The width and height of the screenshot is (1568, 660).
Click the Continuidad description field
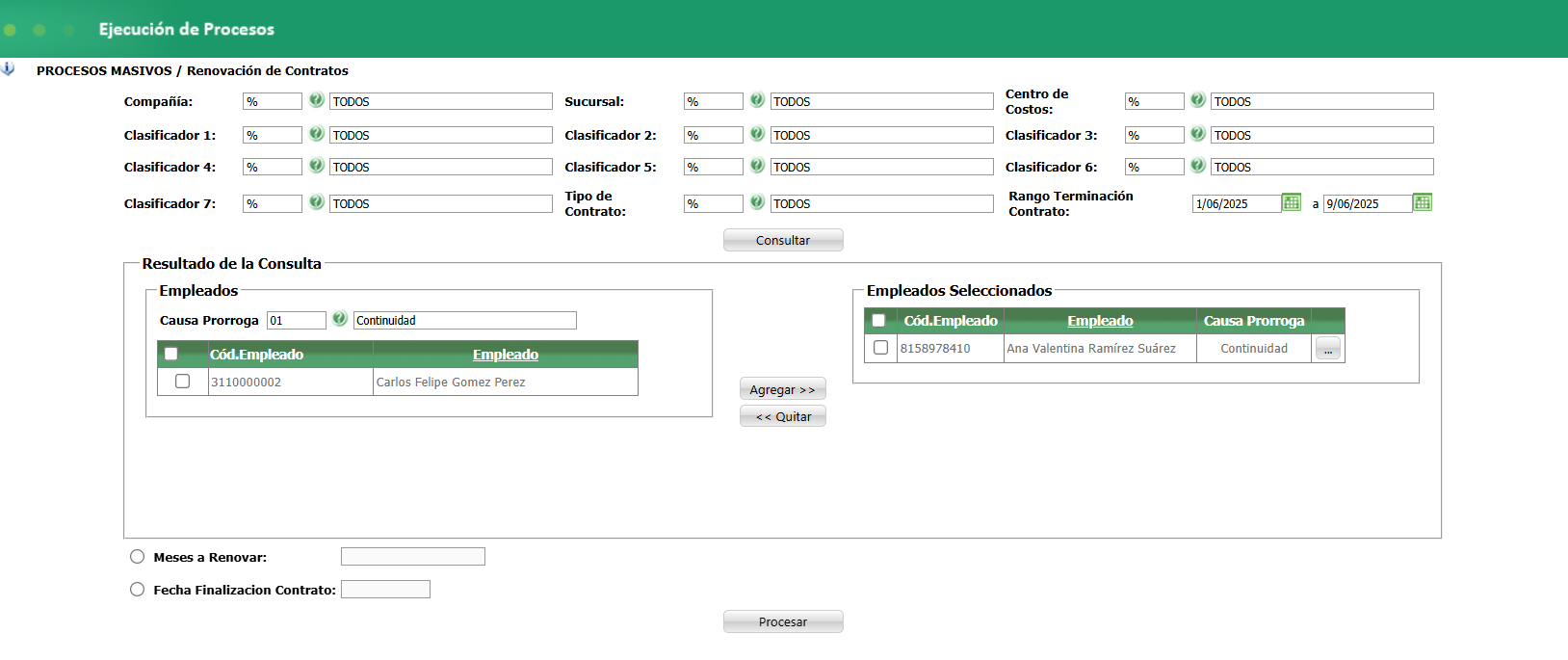tap(465, 320)
